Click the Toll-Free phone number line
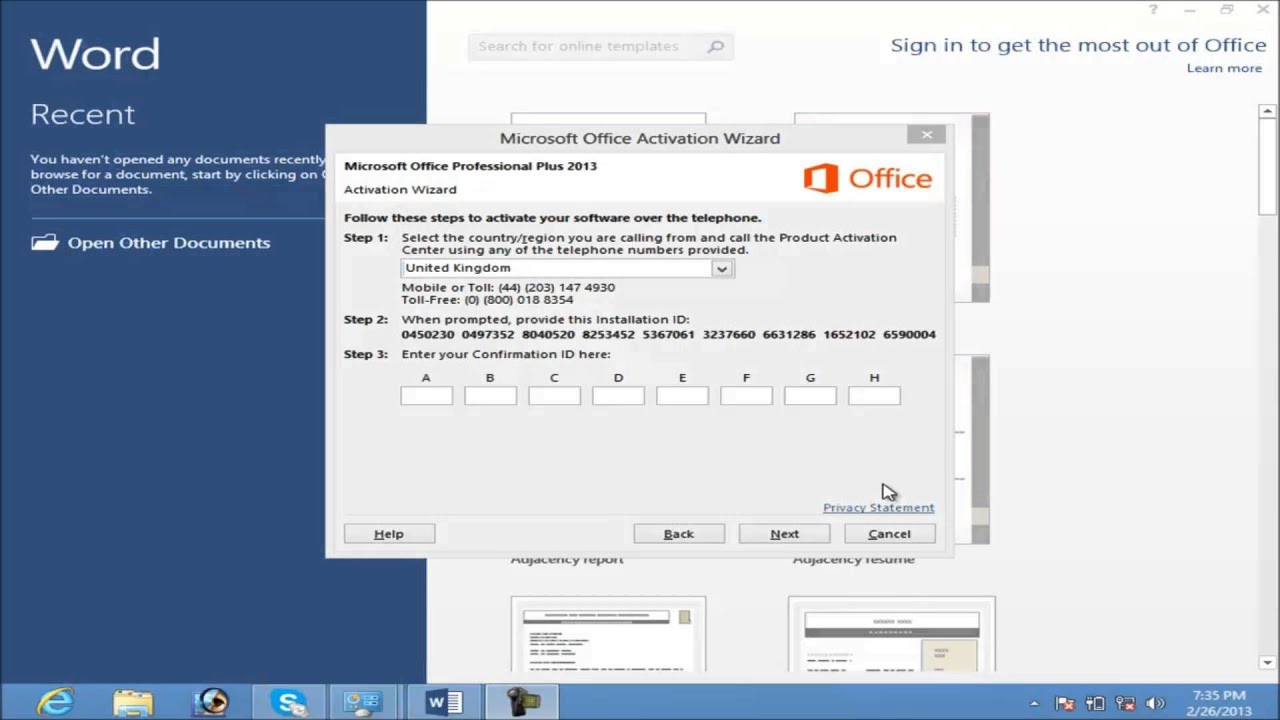This screenshot has width=1280, height=720. click(x=487, y=300)
